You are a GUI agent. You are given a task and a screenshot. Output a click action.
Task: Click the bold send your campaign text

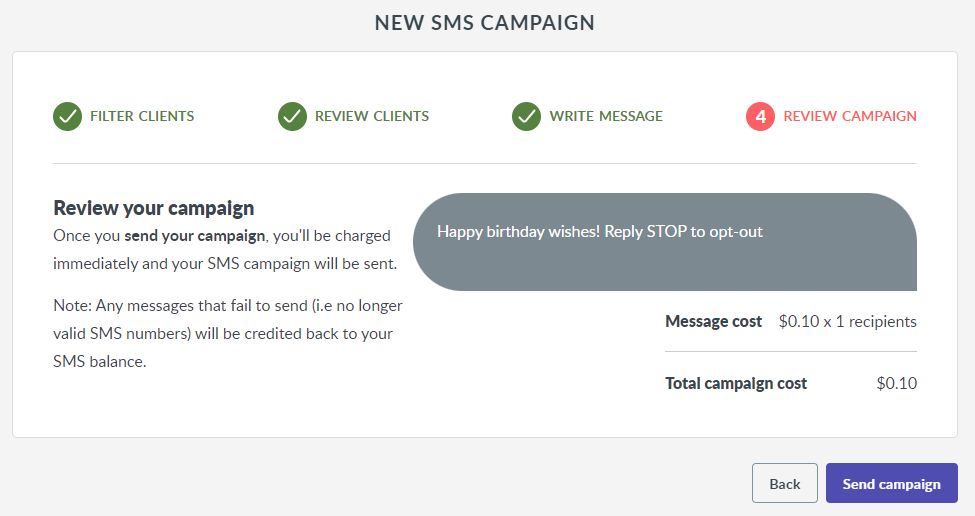pyautogui.click(x=195, y=236)
